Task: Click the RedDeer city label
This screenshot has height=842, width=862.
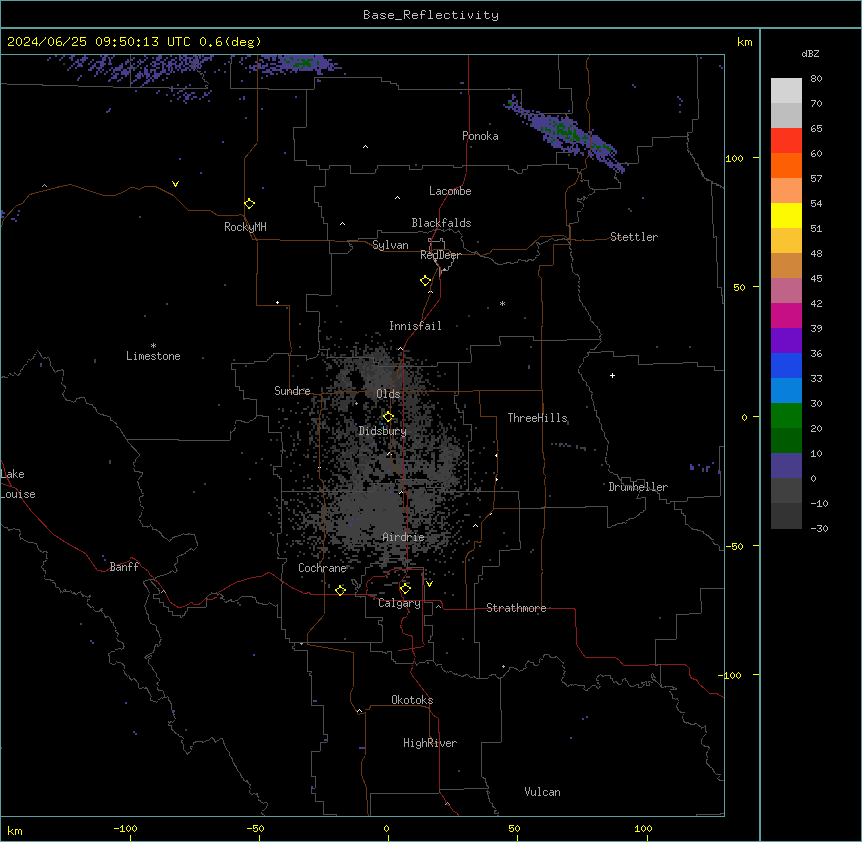Action: [440, 255]
